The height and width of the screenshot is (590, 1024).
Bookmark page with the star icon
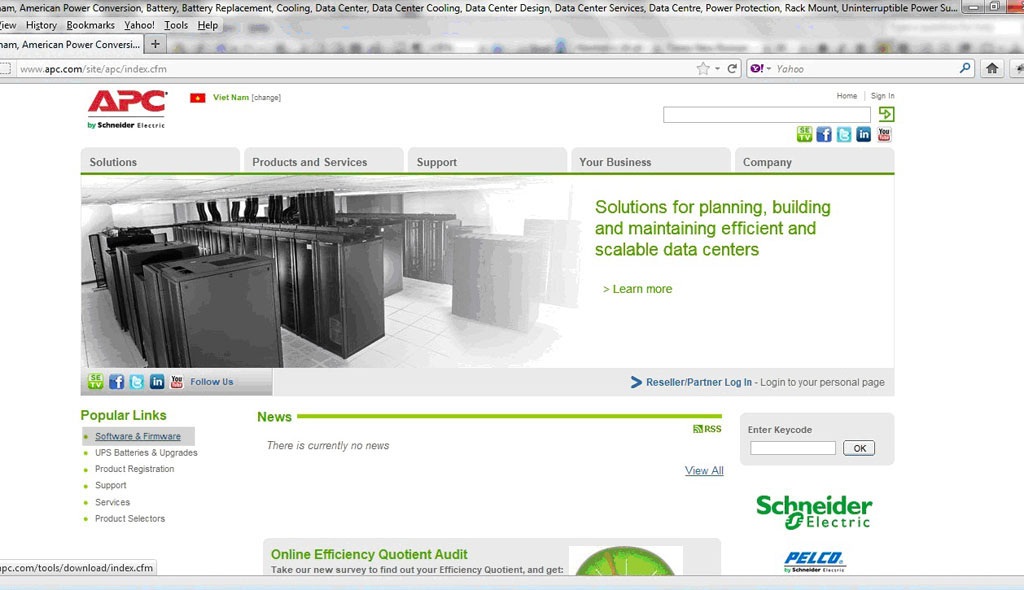(703, 69)
